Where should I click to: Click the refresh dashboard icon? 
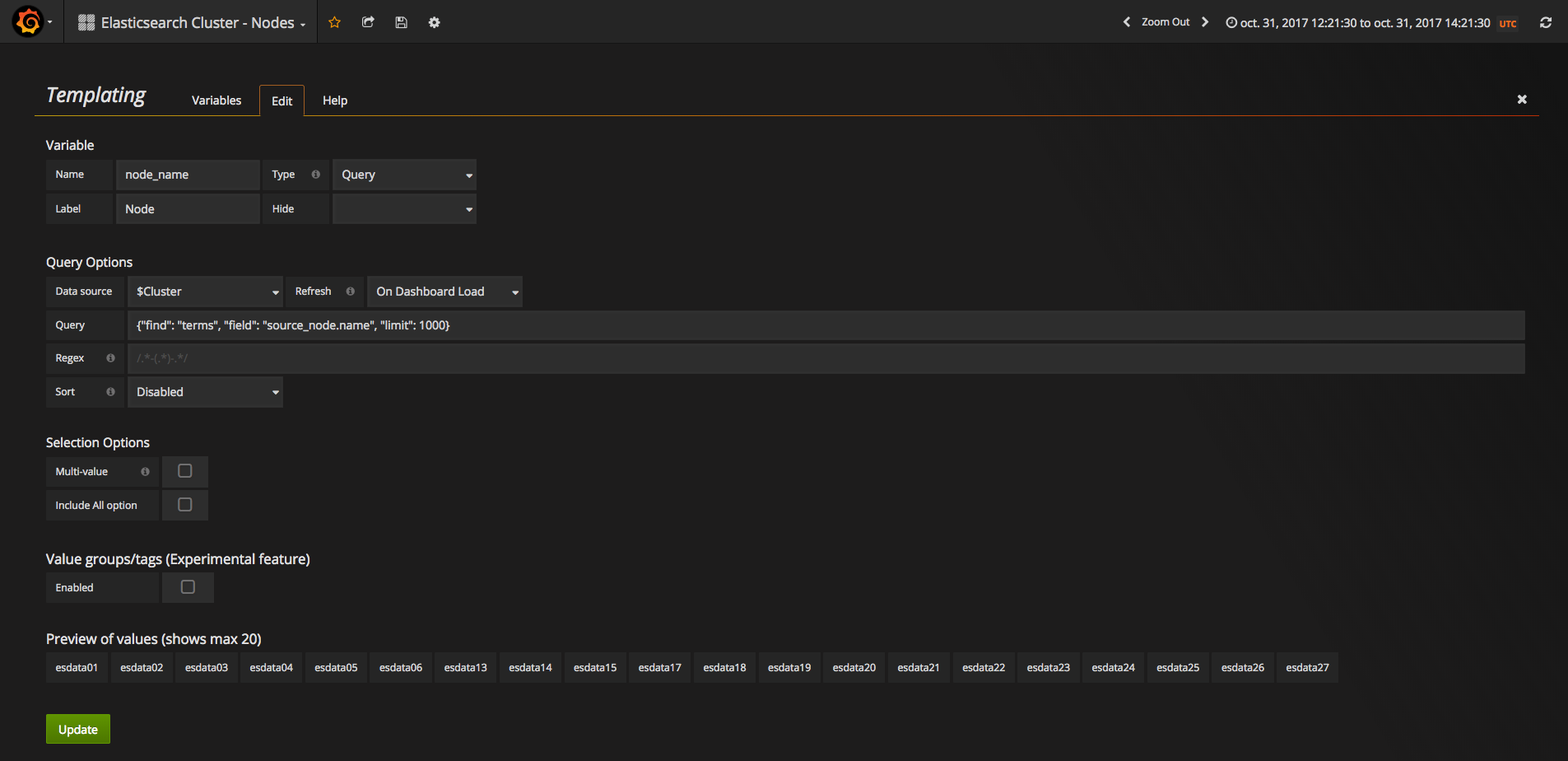click(x=1546, y=22)
